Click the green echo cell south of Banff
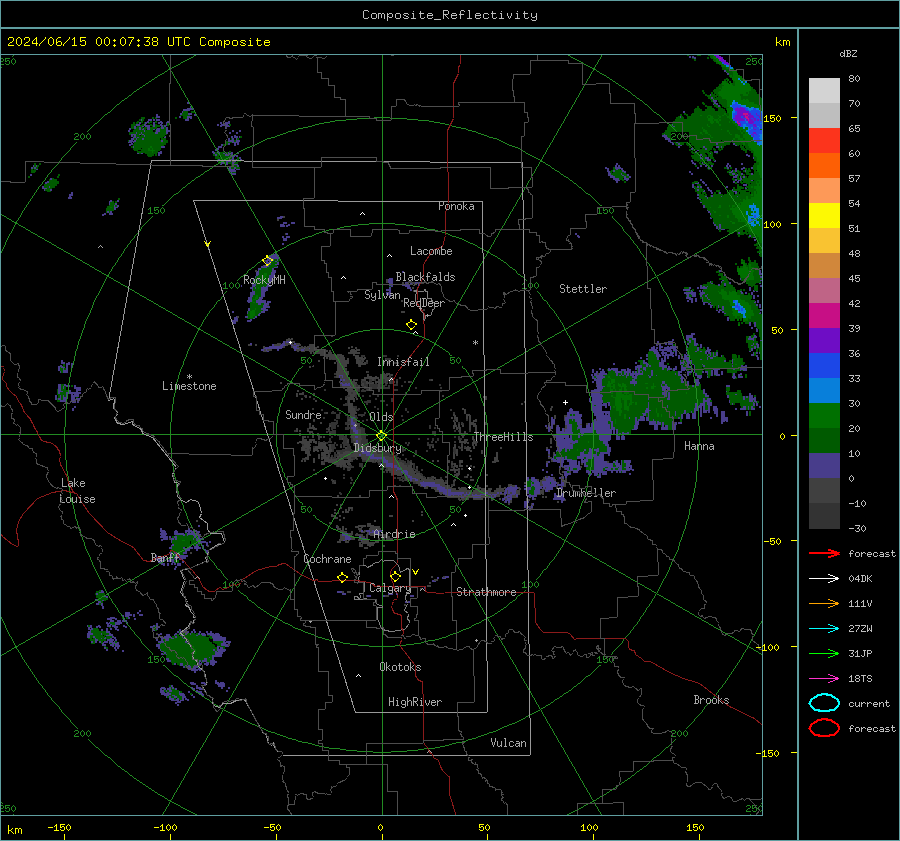This screenshot has width=900, height=841. point(192,648)
